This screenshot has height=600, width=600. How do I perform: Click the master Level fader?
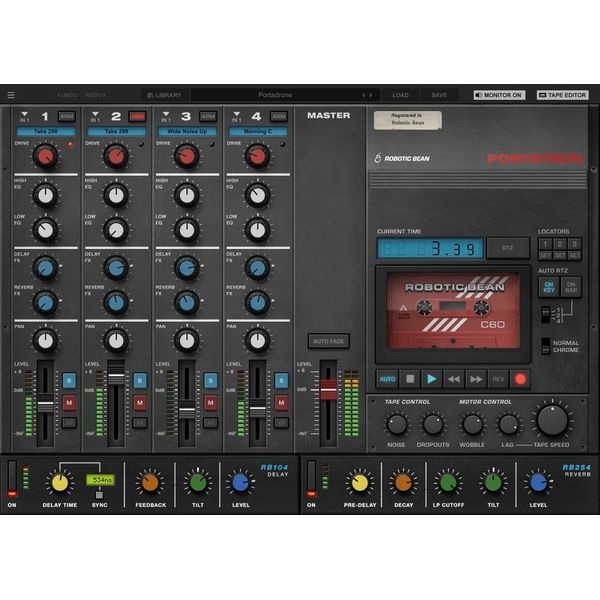(328, 390)
